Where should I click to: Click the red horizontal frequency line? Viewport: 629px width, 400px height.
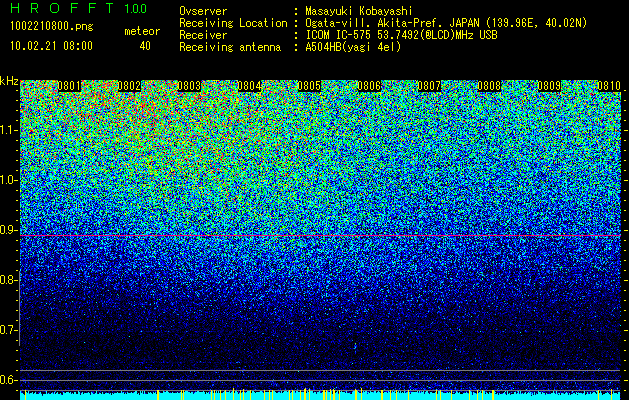pos(321,236)
